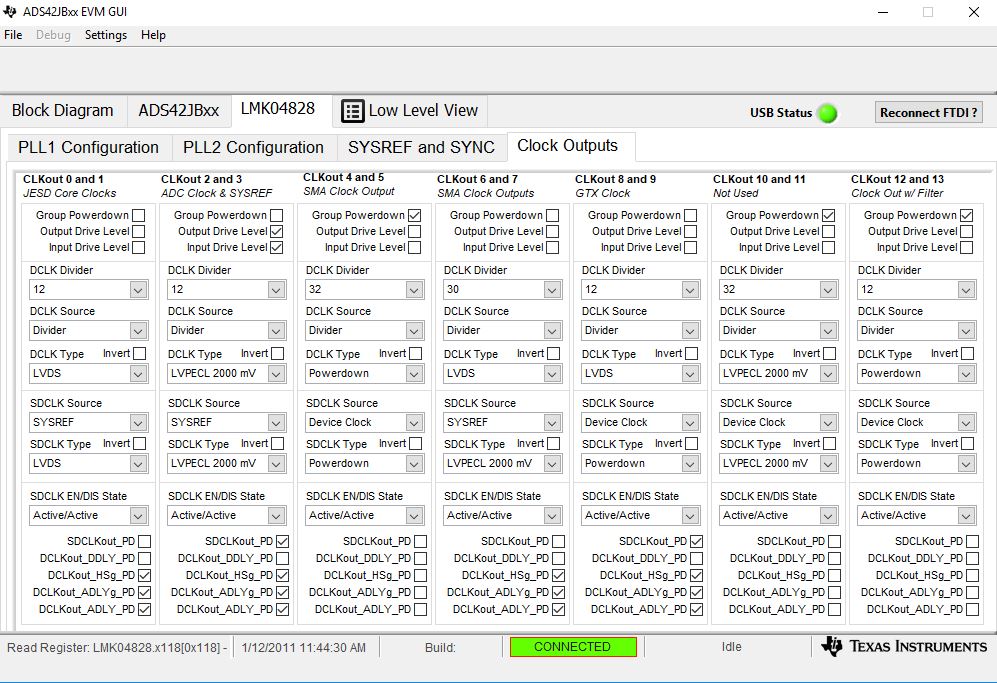Uncheck Group Powerdown for CLKout 4 and 5
Viewport: 997px width, 683px height.
[x=415, y=216]
